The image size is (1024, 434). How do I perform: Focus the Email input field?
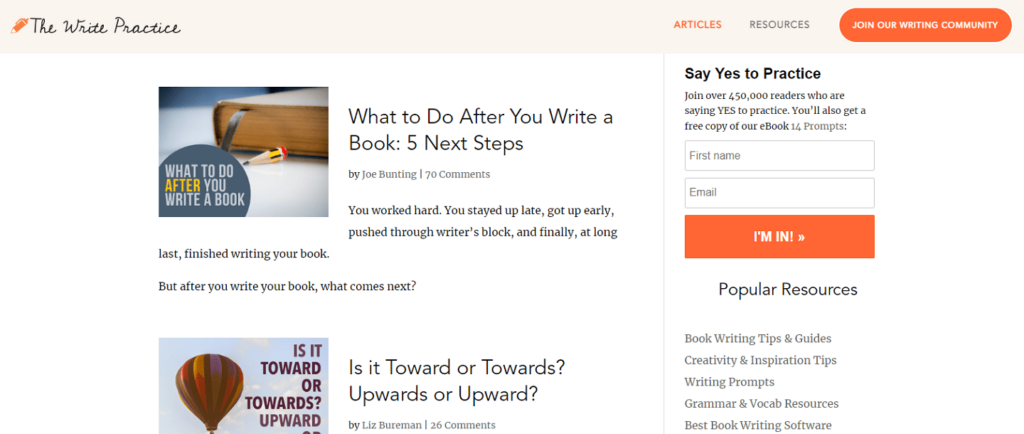(779, 193)
